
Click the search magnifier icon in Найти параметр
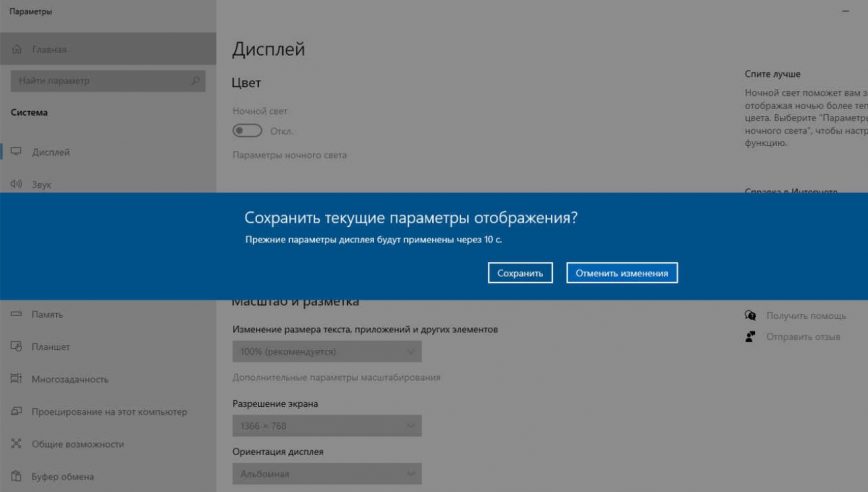(195, 81)
